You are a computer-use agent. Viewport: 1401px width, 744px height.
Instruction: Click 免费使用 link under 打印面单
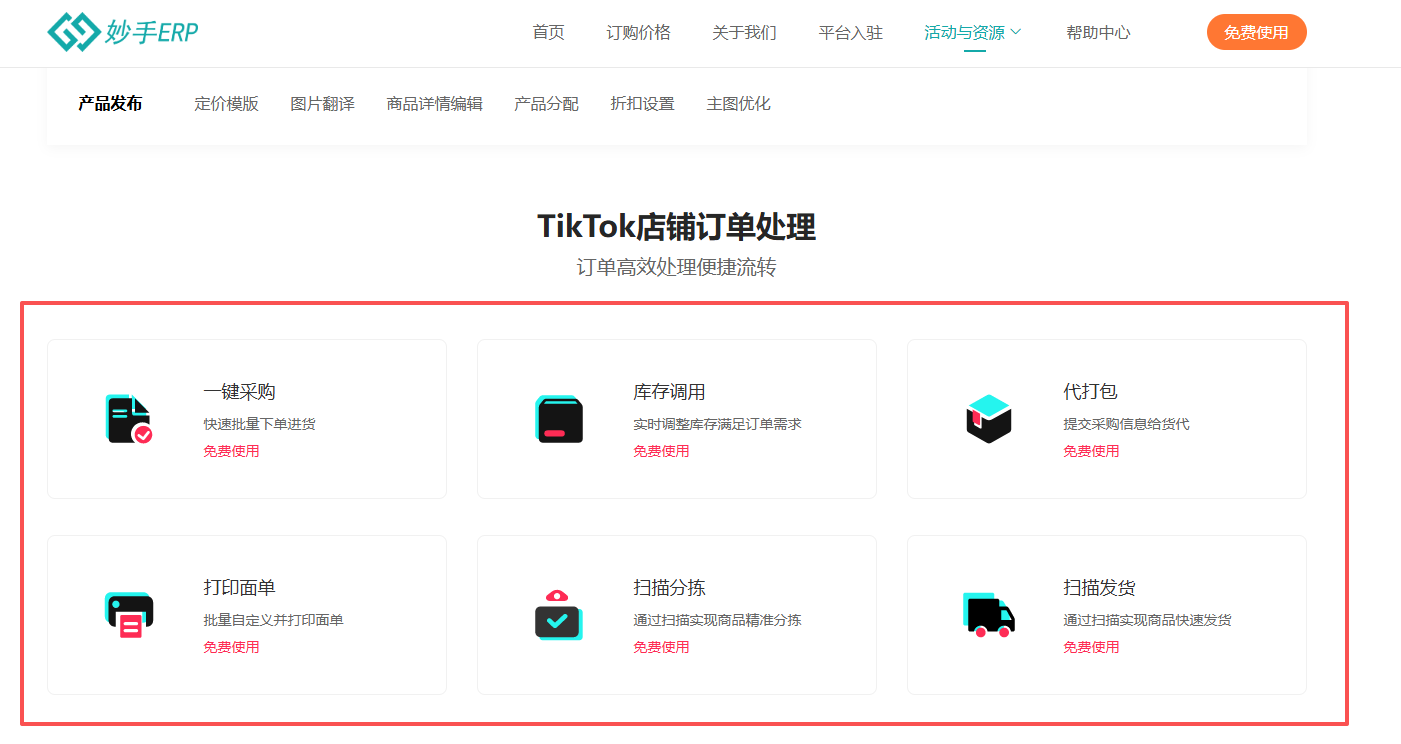231,646
